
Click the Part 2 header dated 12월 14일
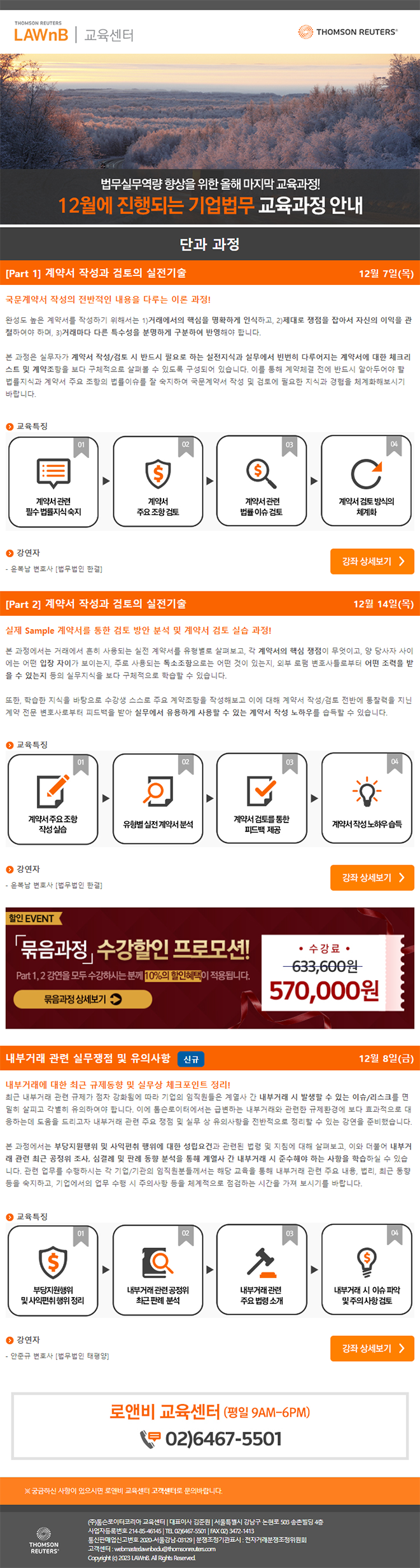coord(210,604)
